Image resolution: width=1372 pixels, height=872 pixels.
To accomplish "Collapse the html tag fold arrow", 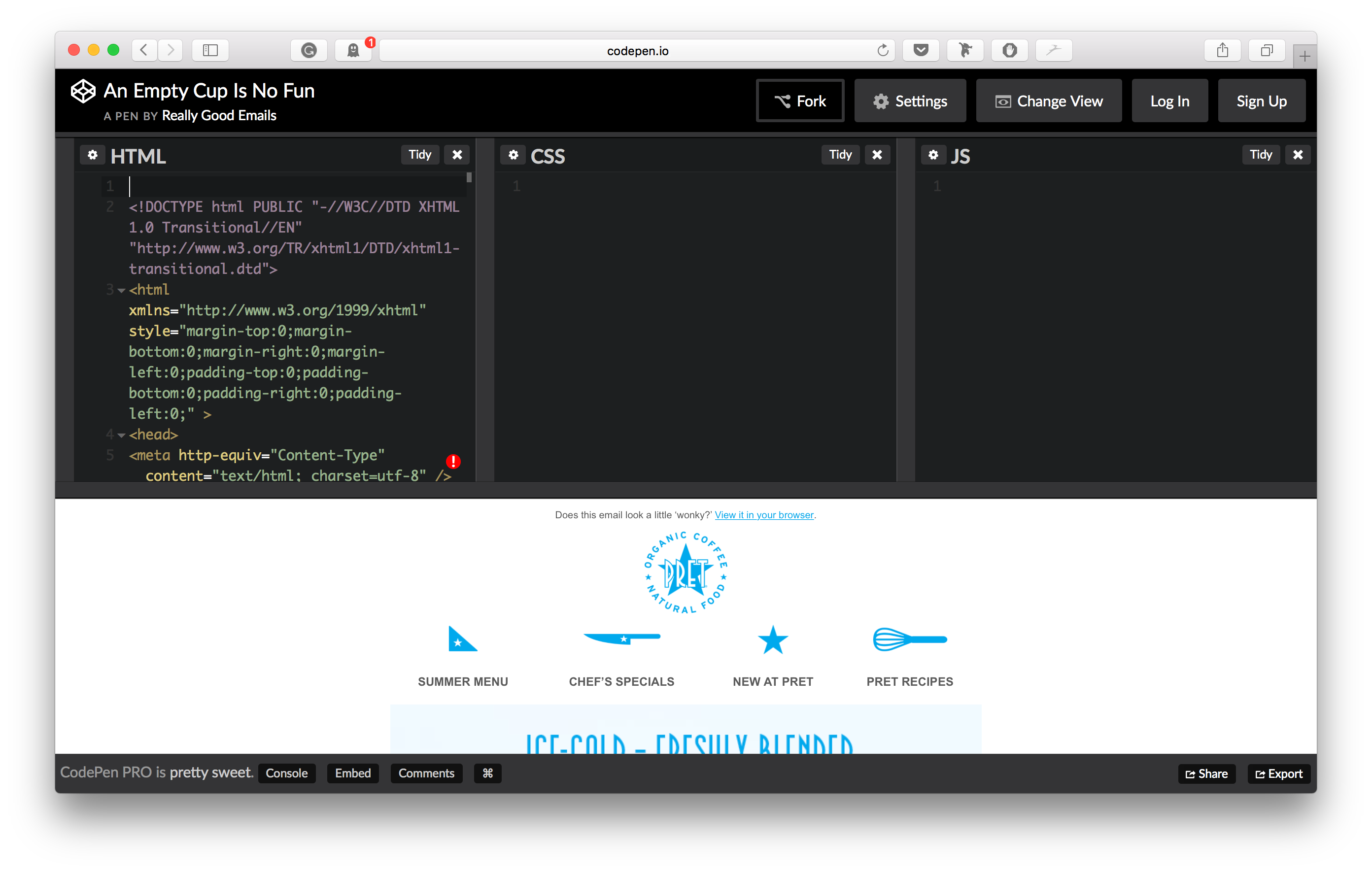I will click(x=121, y=291).
